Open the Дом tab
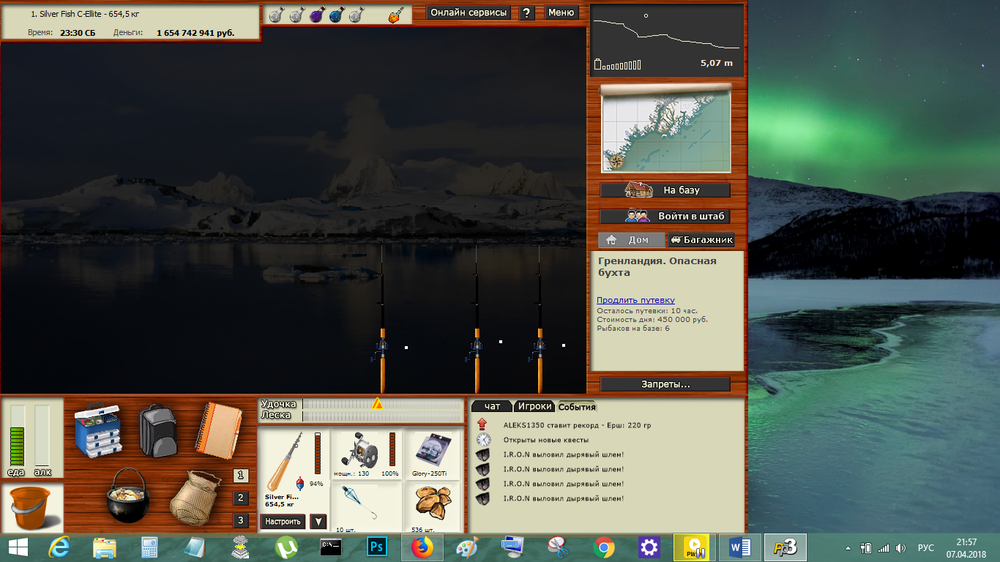 coord(631,240)
